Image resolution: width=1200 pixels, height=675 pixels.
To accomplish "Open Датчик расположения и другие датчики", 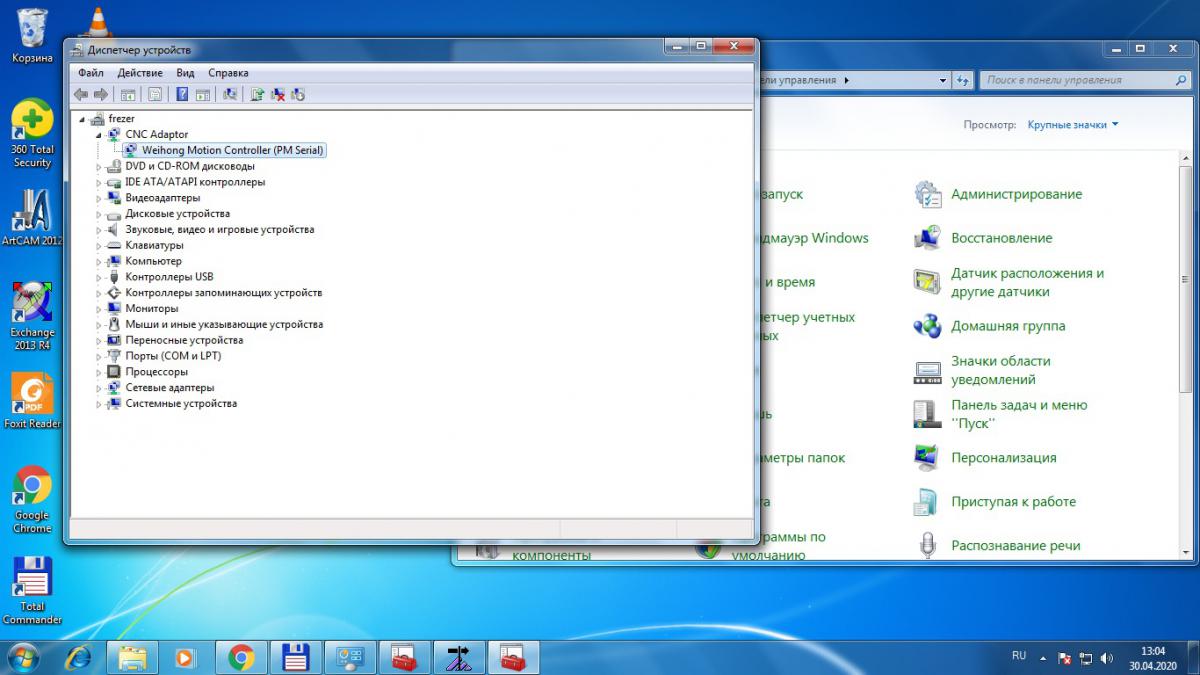I will coord(1027,282).
